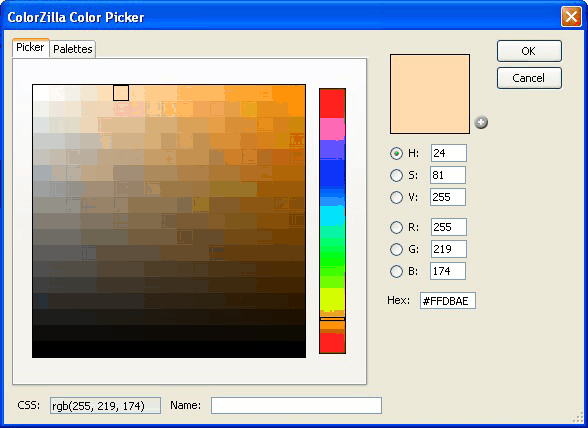Click the H value input box
Image resolution: width=588 pixels, height=428 pixels.
click(448, 153)
